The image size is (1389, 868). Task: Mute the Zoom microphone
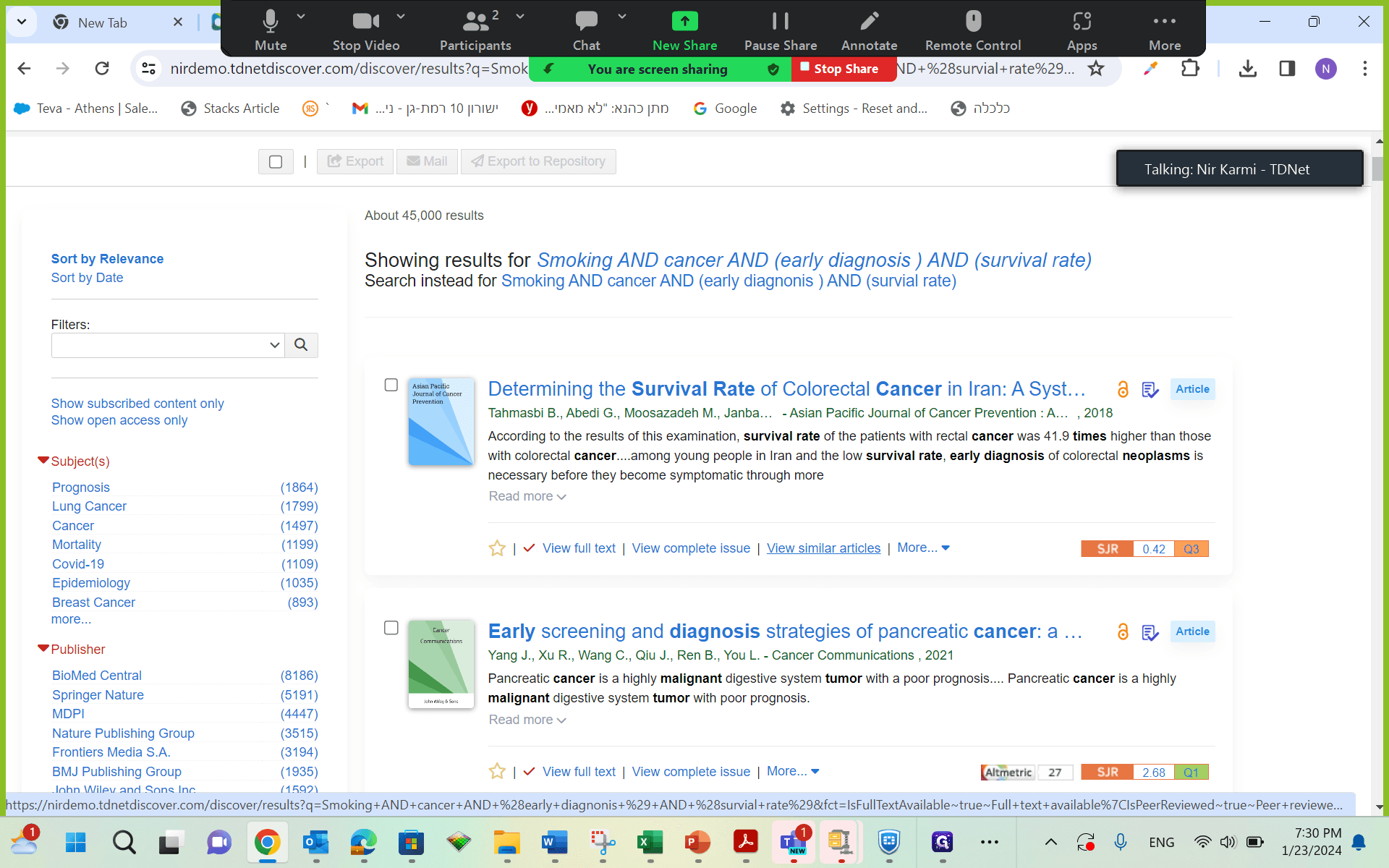(271, 30)
